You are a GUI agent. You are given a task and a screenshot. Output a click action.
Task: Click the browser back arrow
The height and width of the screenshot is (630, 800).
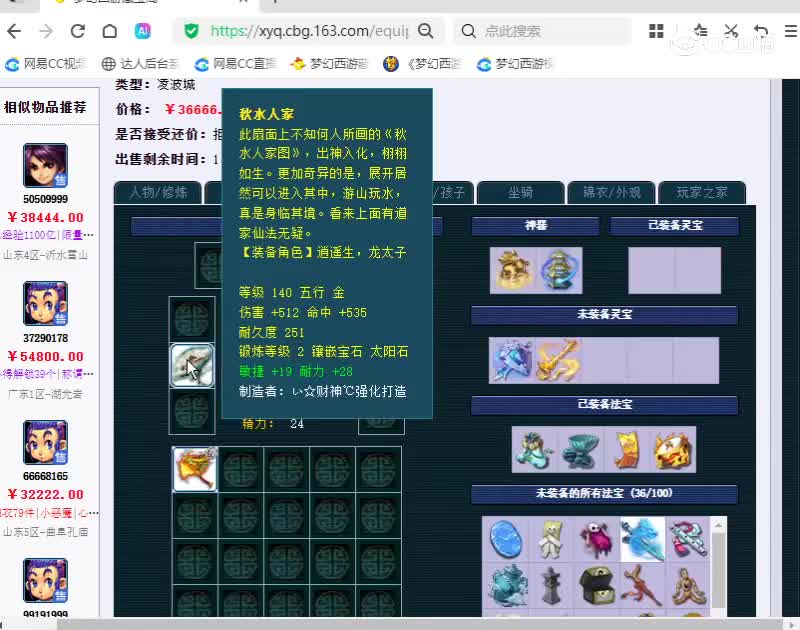tap(14, 31)
